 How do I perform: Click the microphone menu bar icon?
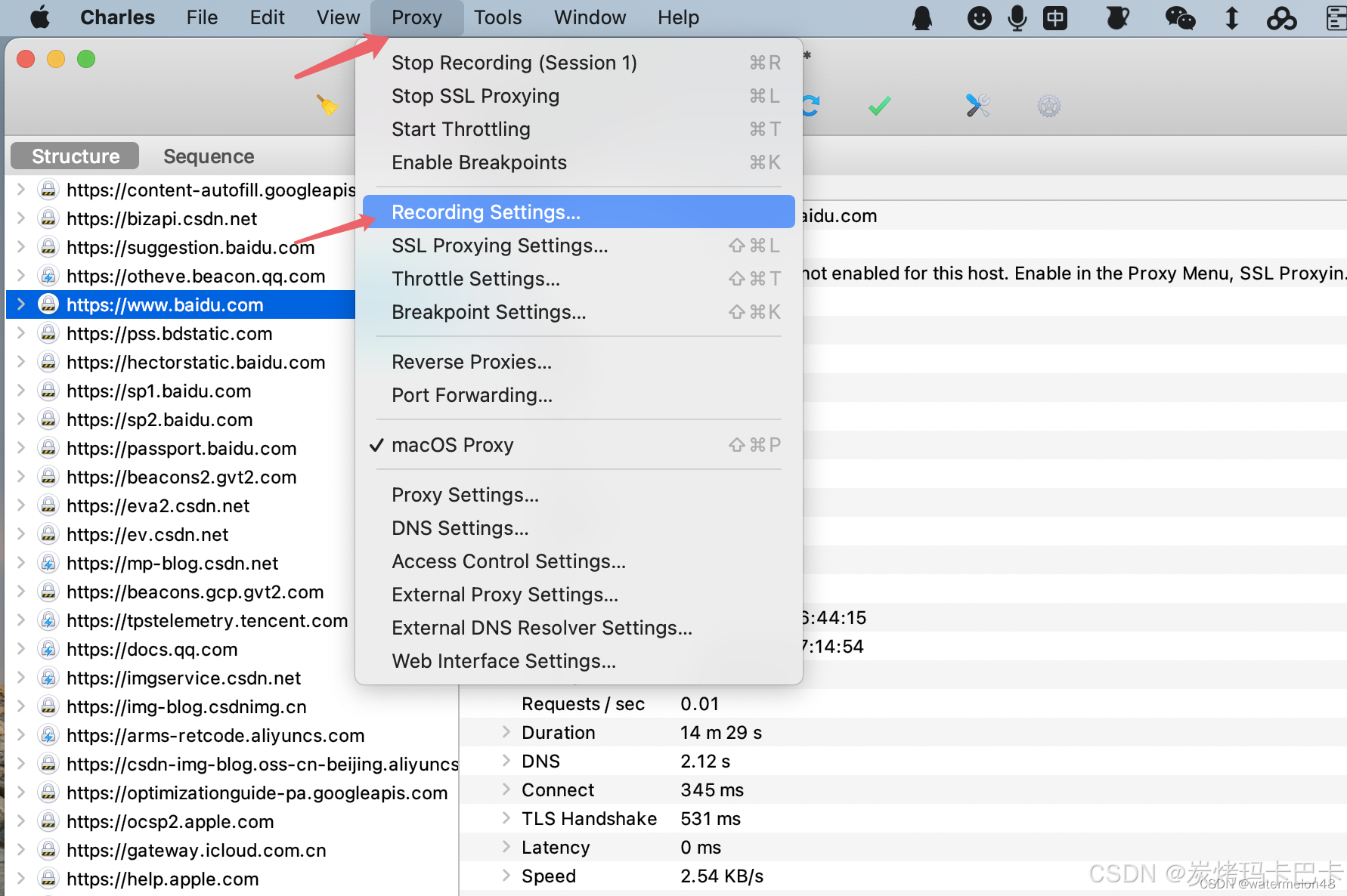[1017, 17]
